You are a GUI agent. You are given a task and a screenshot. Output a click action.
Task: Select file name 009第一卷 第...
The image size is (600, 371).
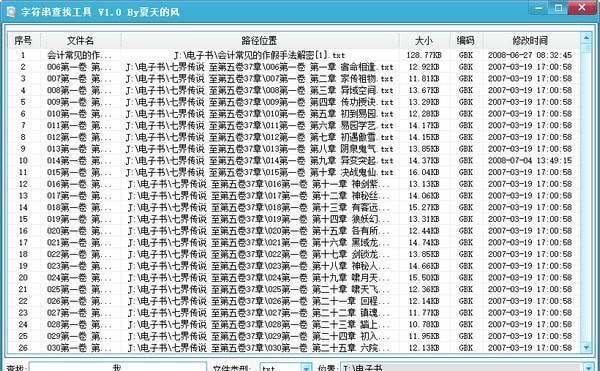point(79,102)
